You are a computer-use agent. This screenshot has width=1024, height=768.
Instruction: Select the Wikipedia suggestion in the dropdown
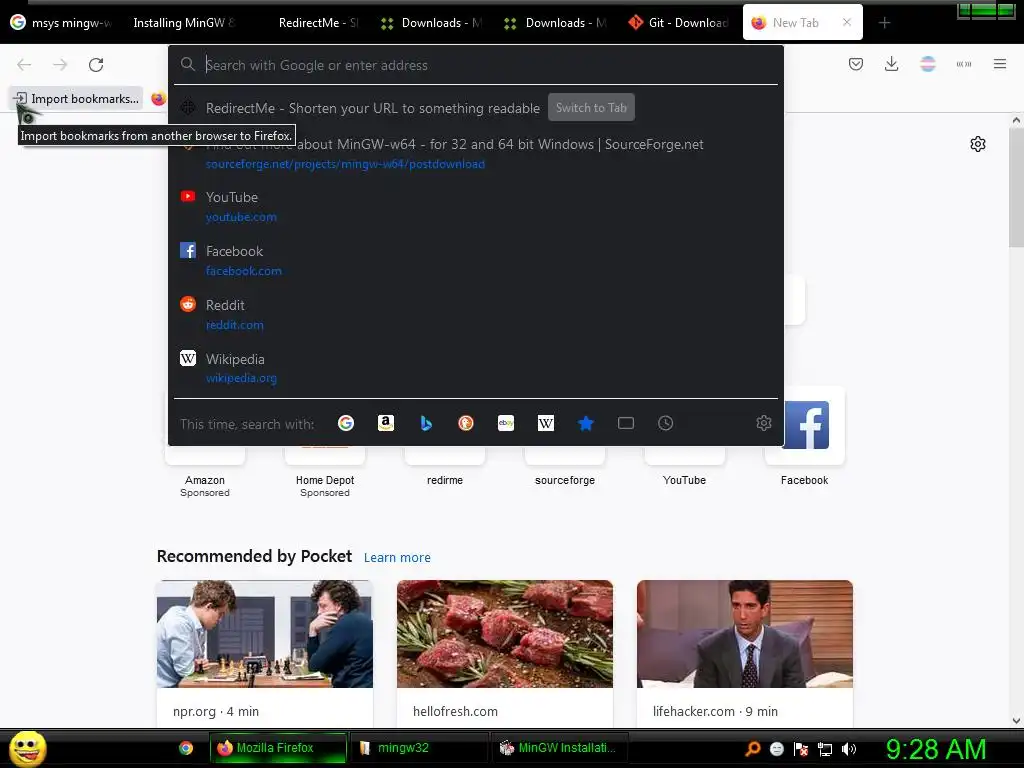[x=476, y=368]
